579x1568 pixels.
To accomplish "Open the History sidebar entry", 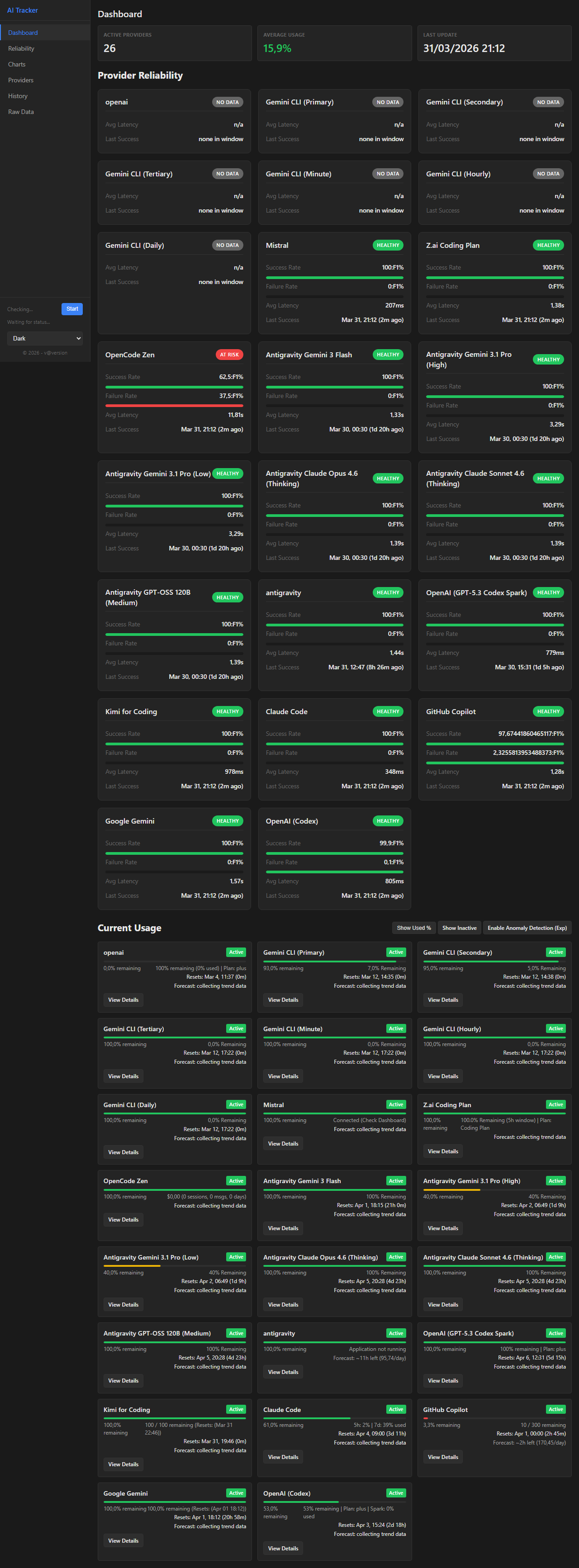I will (x=45, y=96).
